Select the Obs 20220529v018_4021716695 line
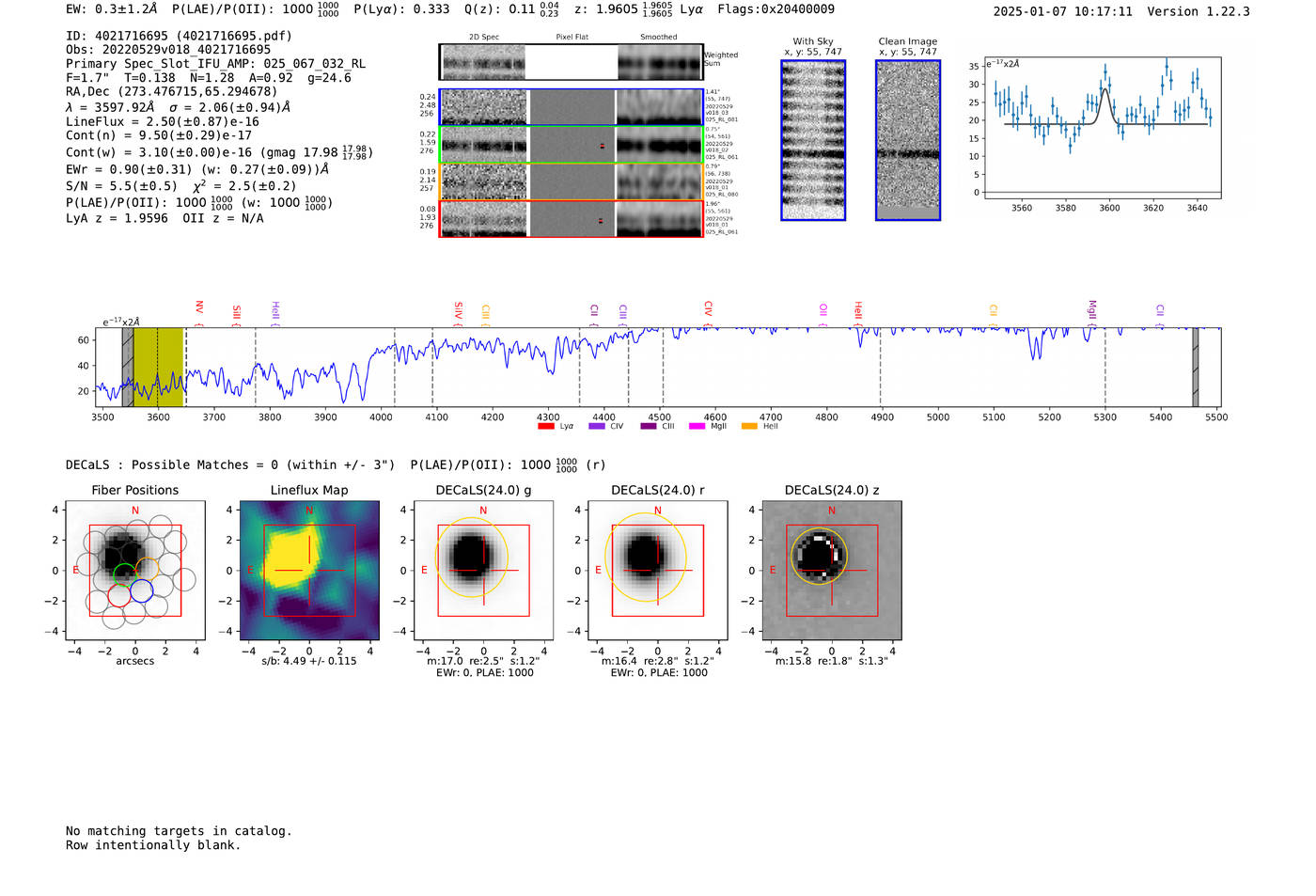Screen dimensions: 1316x896 click(x=168, y=50)
